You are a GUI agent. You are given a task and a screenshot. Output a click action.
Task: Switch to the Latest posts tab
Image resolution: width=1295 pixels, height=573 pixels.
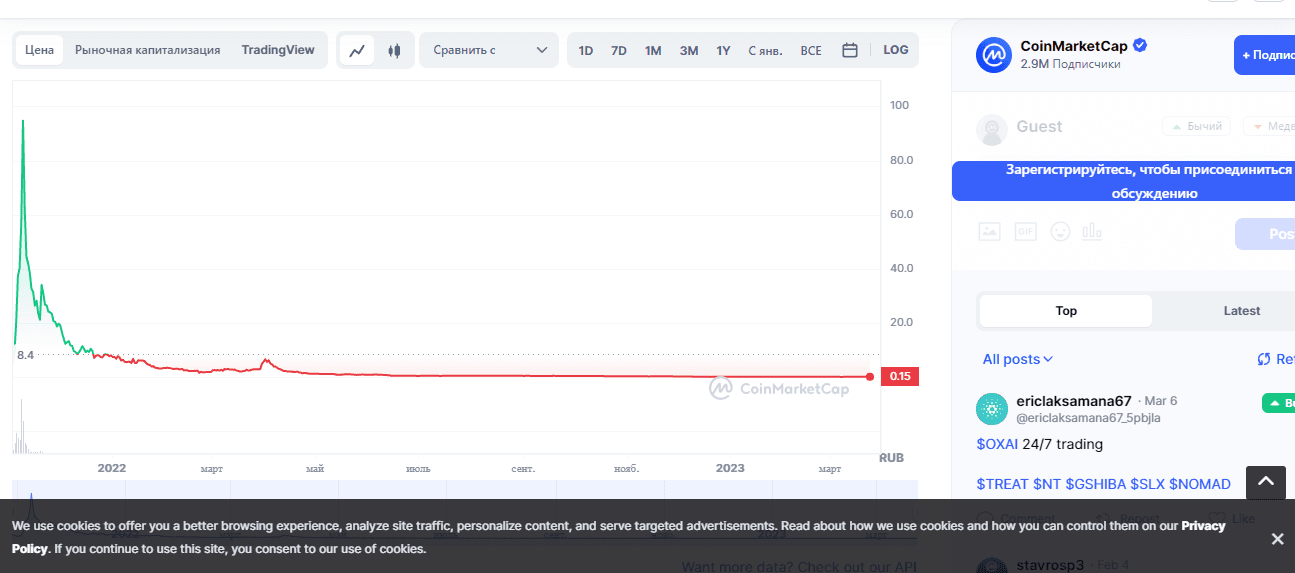click(x=1241, y=311)
